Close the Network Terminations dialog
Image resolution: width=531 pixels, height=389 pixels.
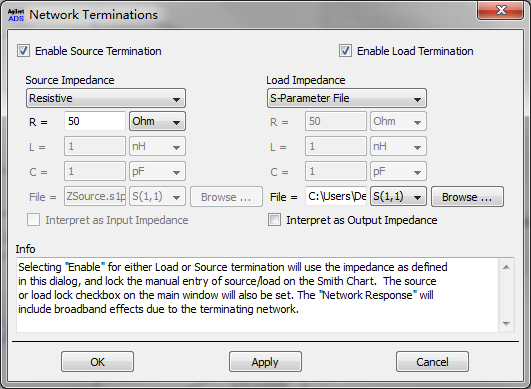pyautogui.click(x=501, y=10)
